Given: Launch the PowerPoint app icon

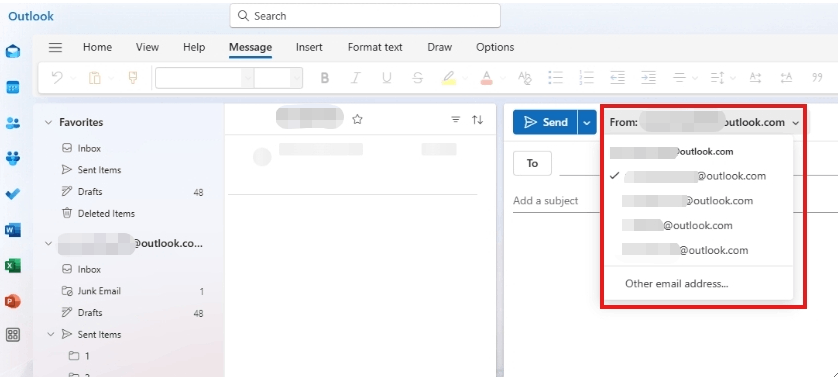Looking at the screenshot, I should pyautogui.click(x=13, y=301).
